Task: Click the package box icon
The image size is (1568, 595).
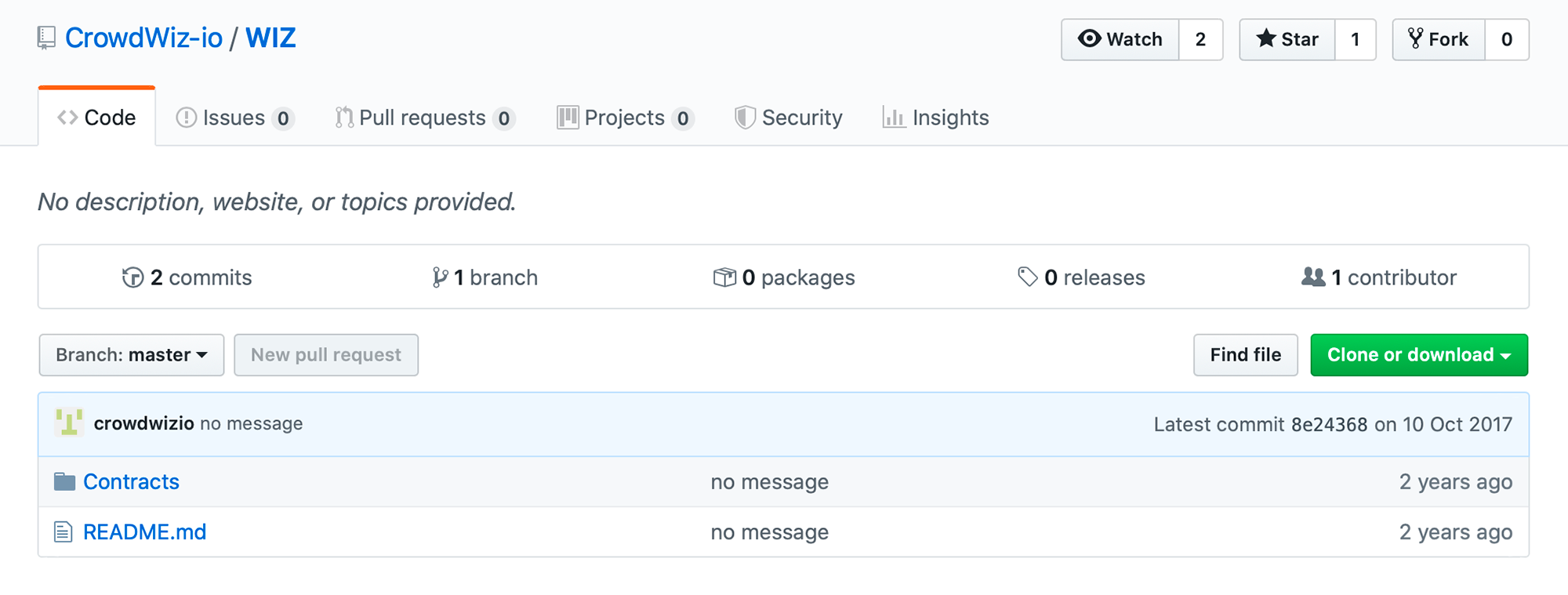Action: [724, 278]
